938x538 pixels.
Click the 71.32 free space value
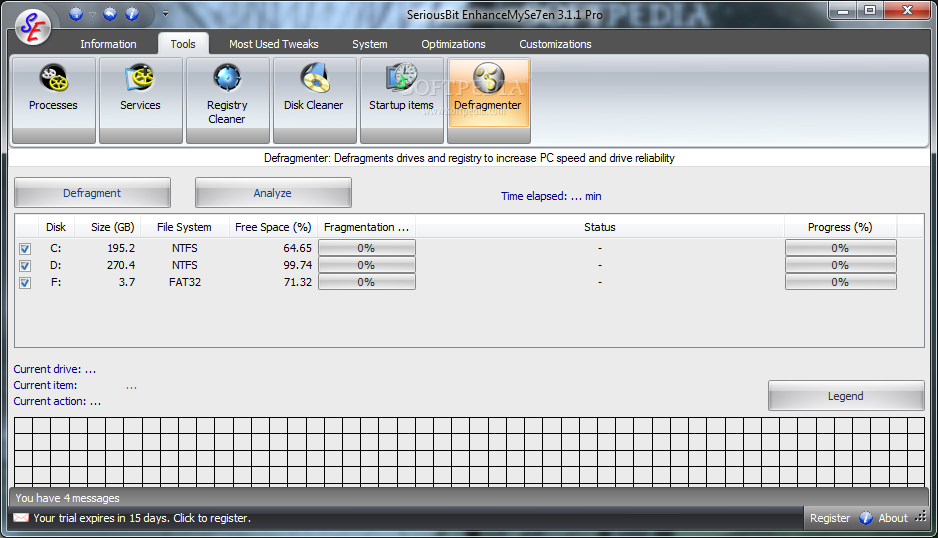(298, 282)
